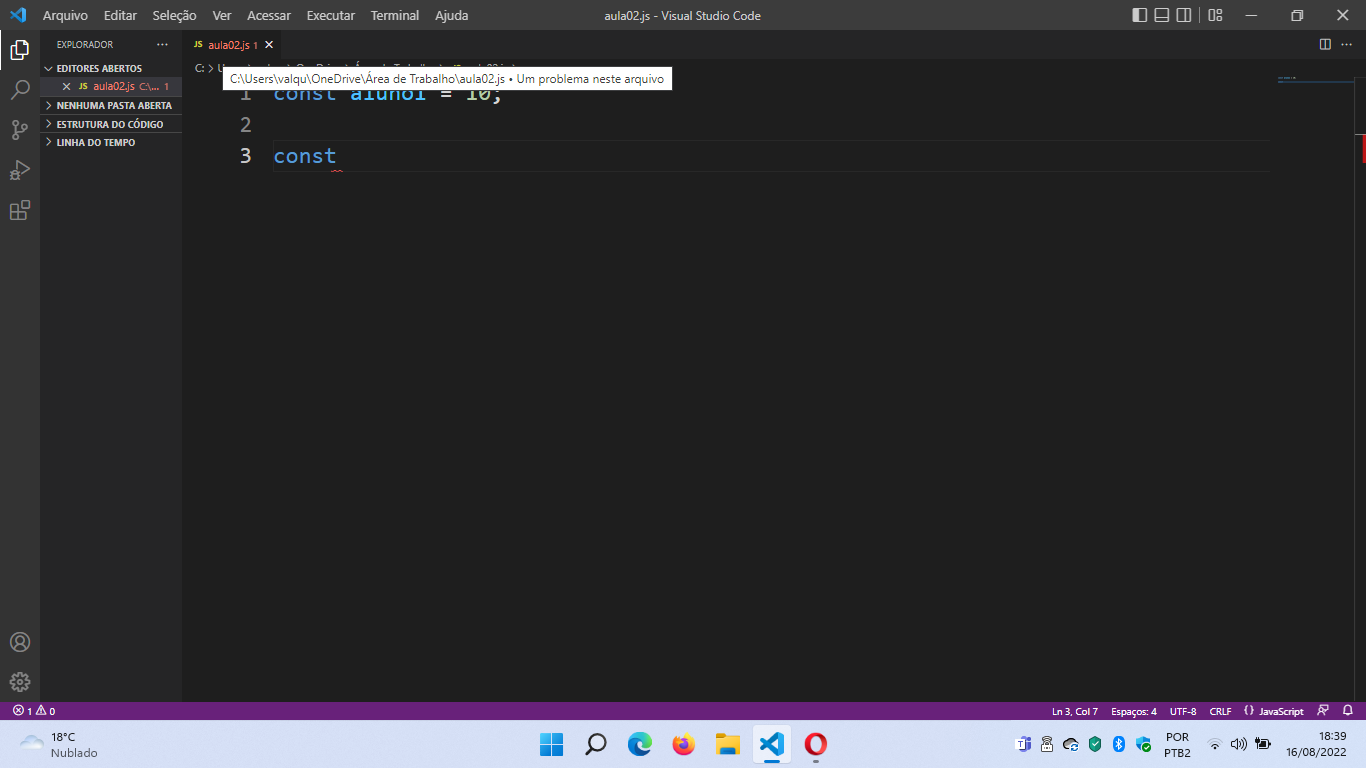Expand the ESTRUTURA DO CÓDIGO section
The height and width of the screenshot is (768, 1366).
point(111,124)
